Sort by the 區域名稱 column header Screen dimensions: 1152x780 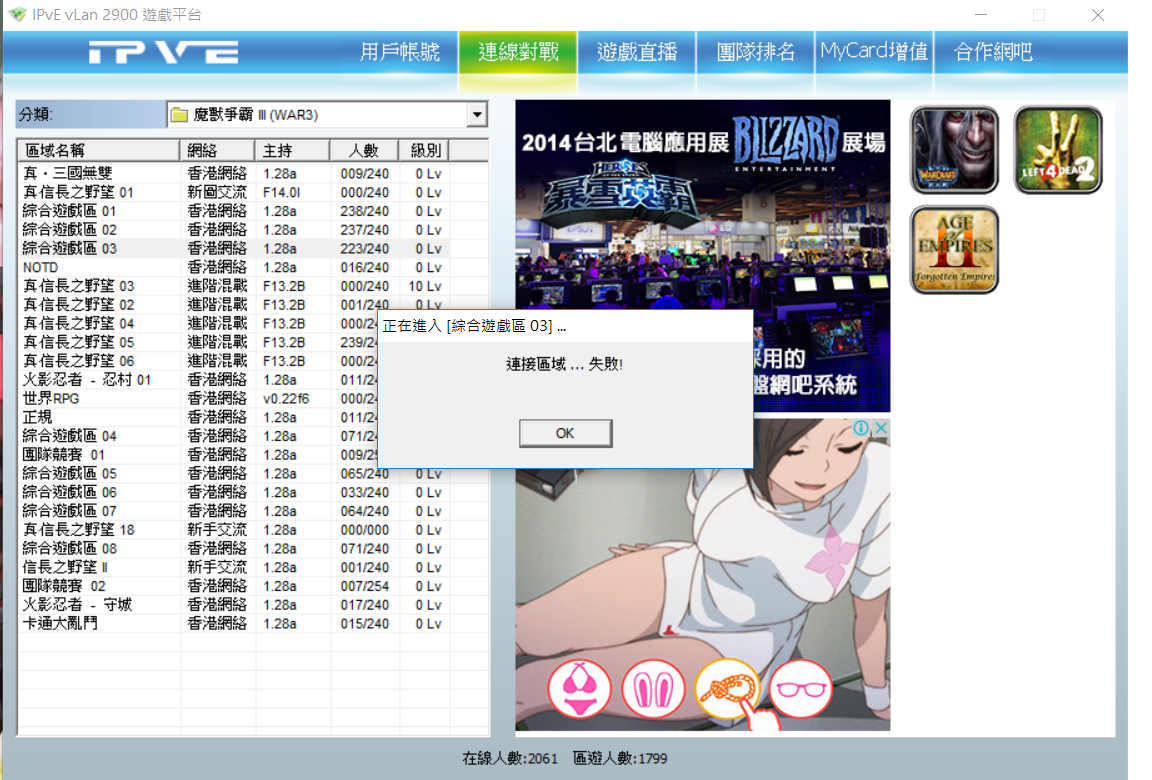[98, 151]
